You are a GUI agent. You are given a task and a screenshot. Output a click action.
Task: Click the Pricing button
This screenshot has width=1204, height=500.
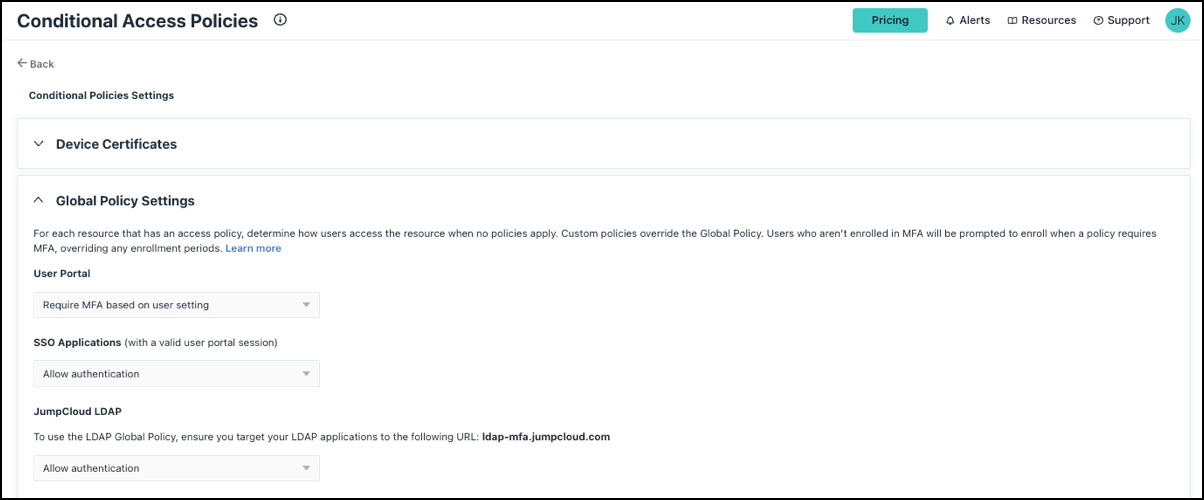click(890, 20)
